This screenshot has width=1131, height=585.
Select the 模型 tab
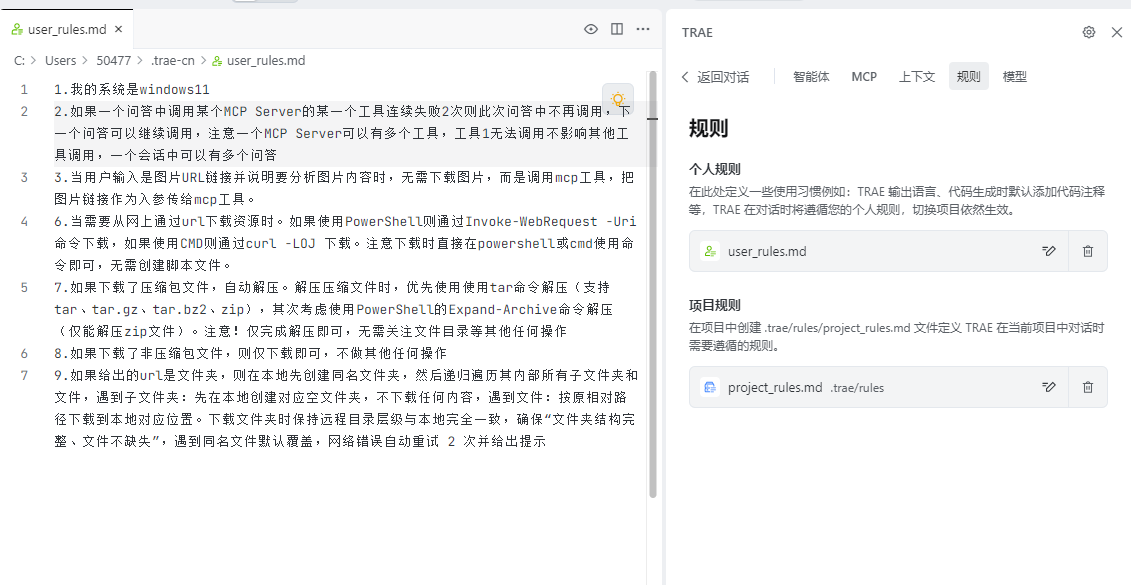click(x=1014, y=77)
